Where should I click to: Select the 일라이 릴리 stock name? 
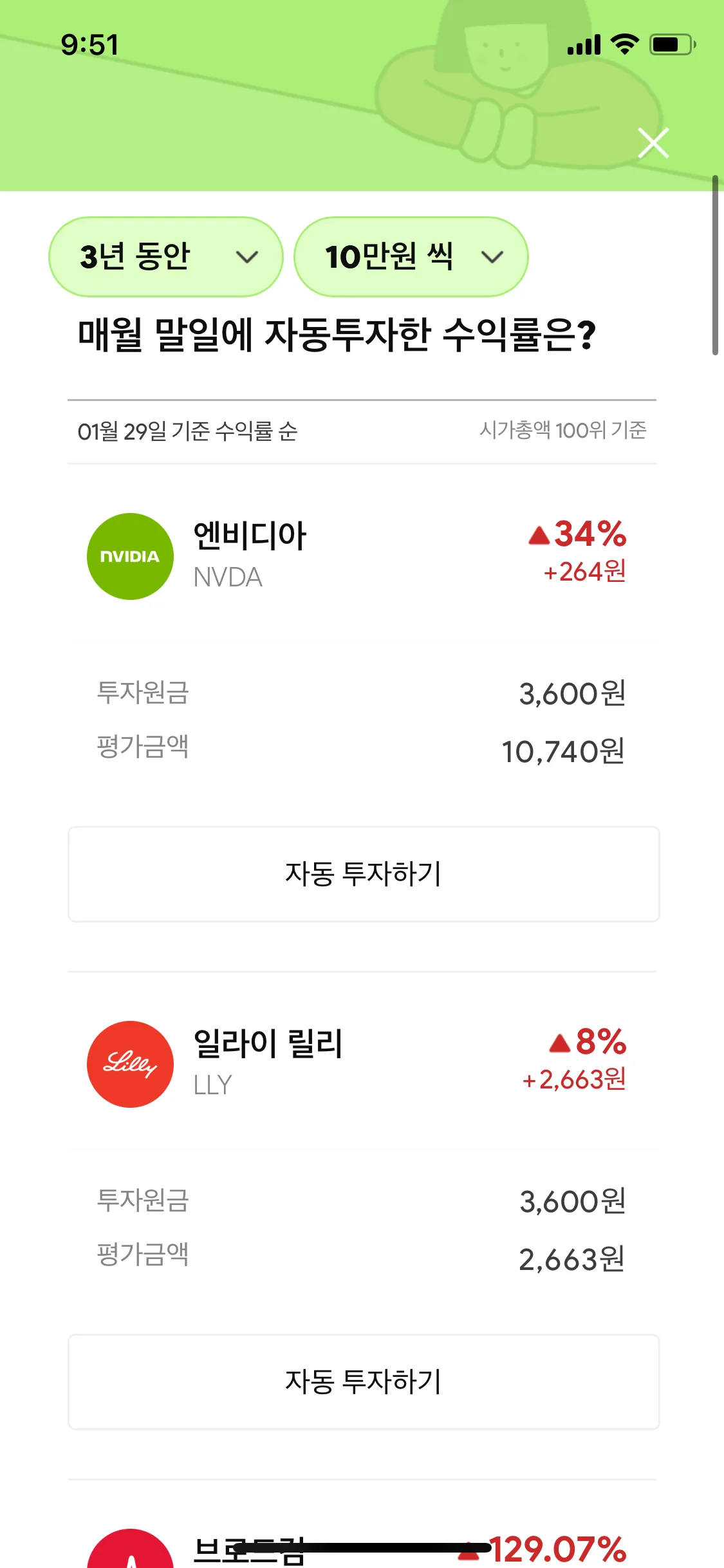[x=268, y=1043]
